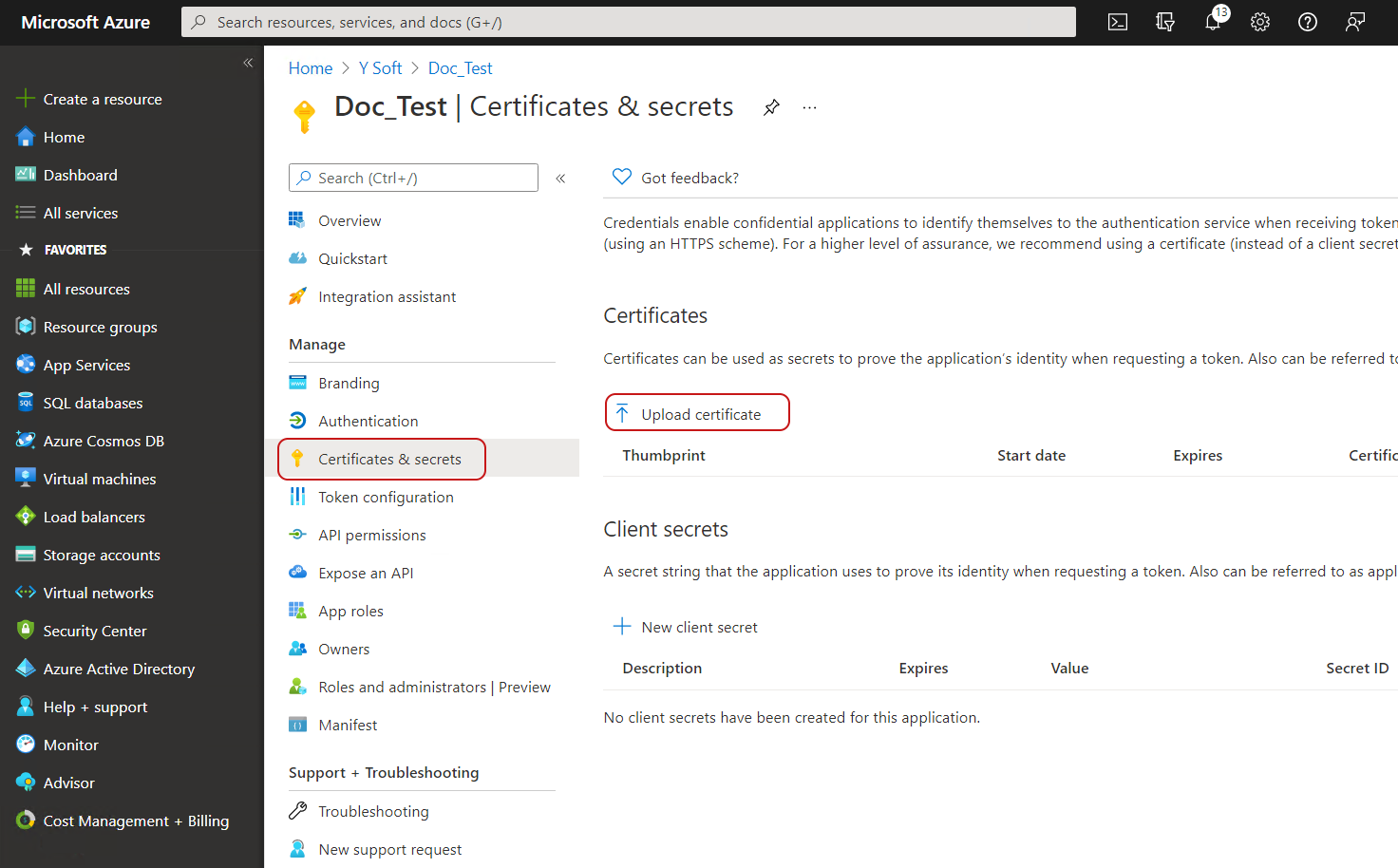
Task: Open the feedback icon in top bar
Action: point(1355,22)
